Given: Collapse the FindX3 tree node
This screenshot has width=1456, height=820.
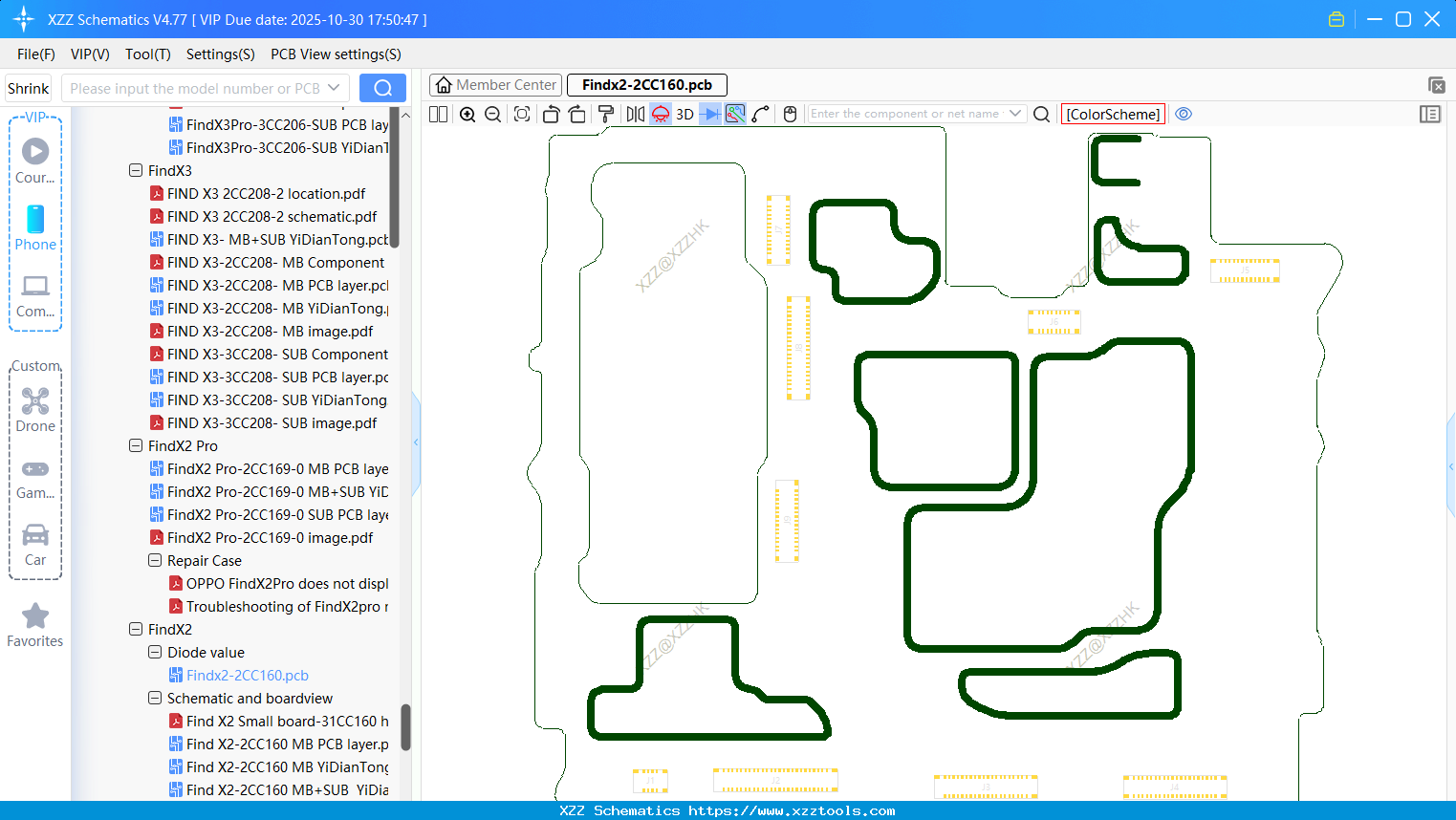Looking at the screenshot, I should (136, 171).
